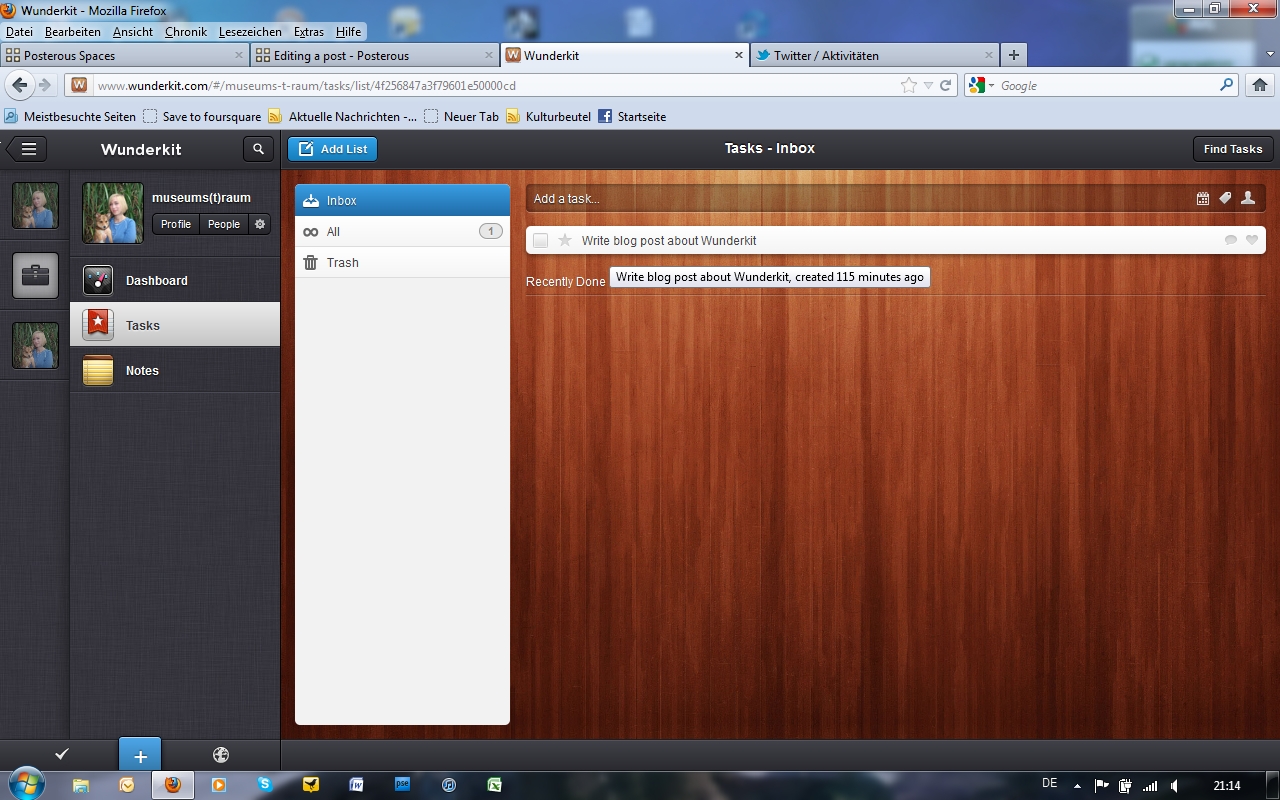Select the third workspace thumbnail in left strip
This screenshot has height=800, width=1280.
tap(35, 345)
